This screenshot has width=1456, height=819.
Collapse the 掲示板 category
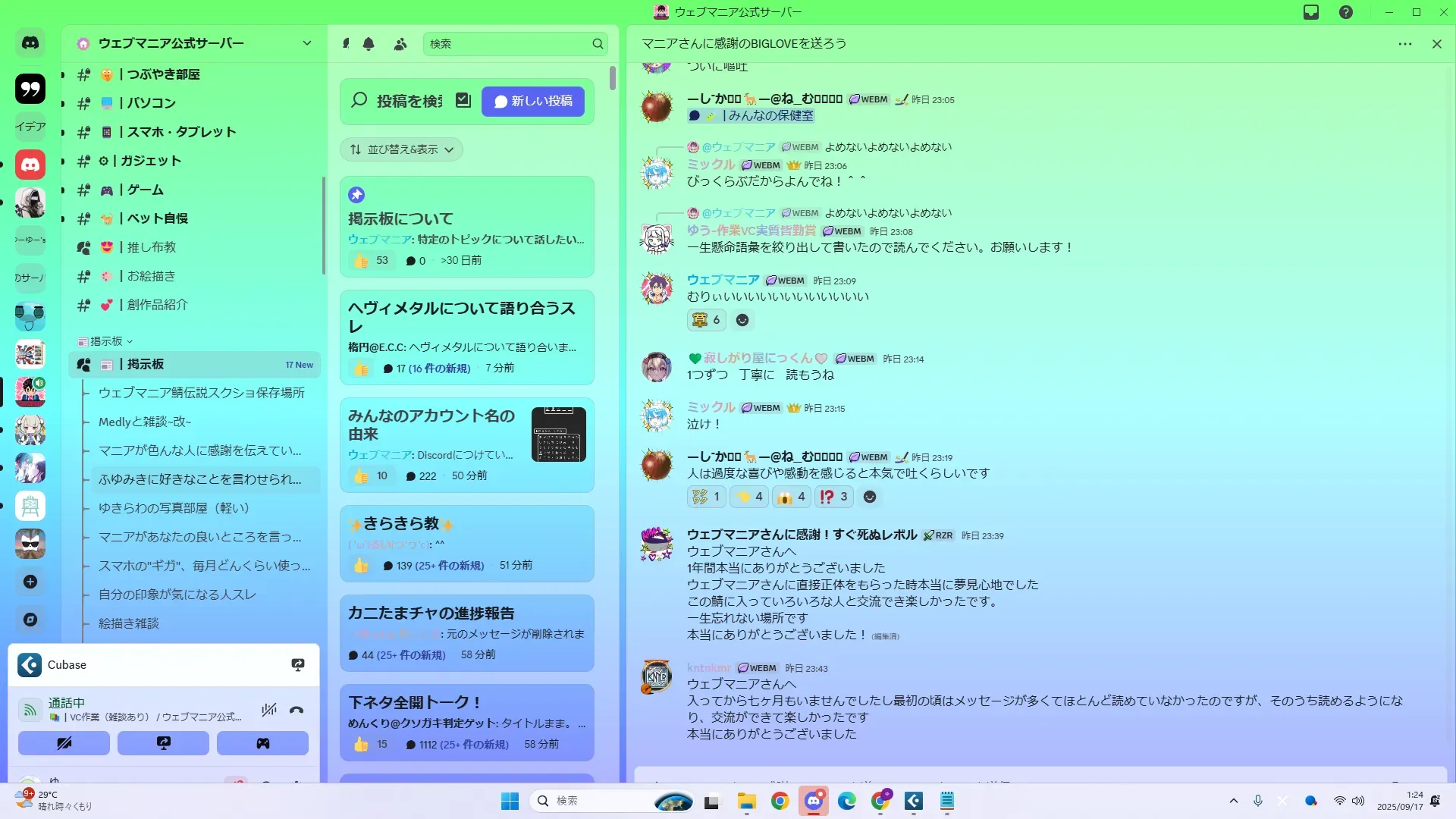[x=106, y=341]
